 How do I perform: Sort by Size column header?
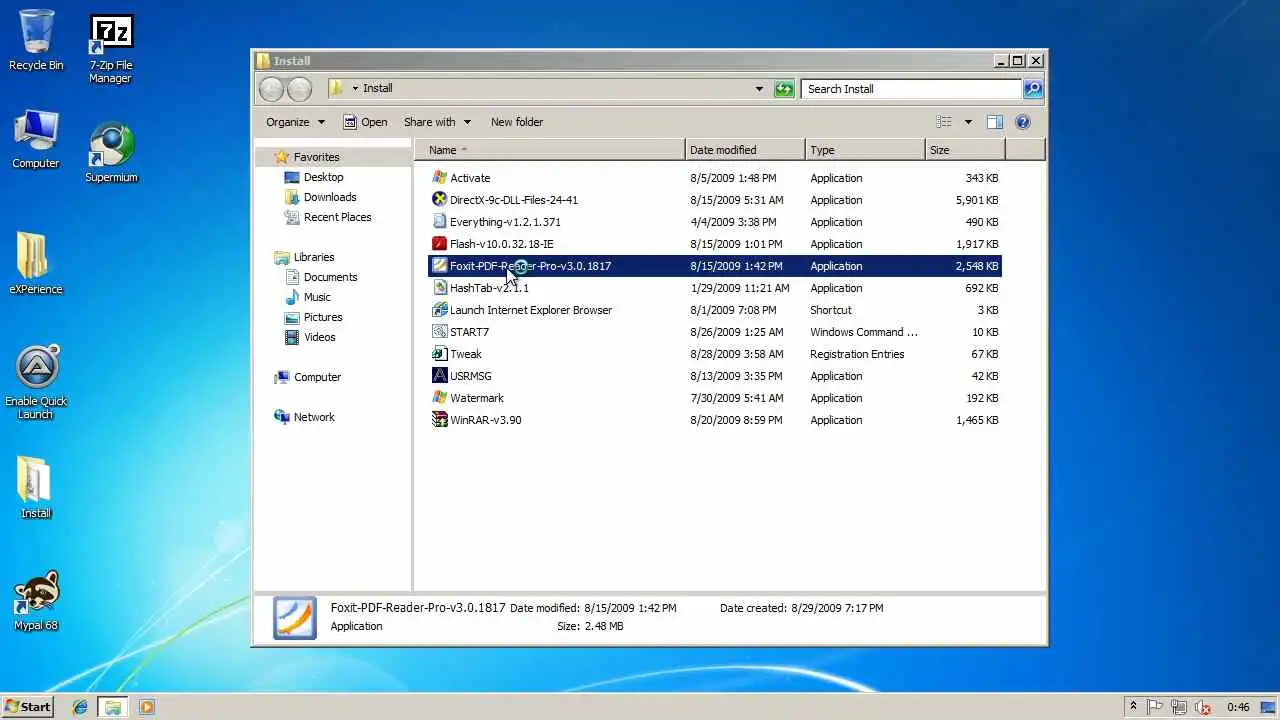pyautogui.click(x=965, y=150)
